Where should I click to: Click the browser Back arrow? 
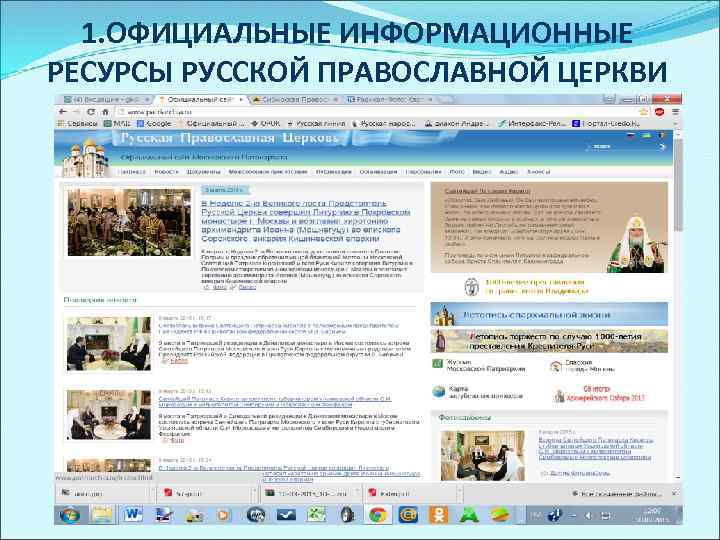click(x=63, y=112)
